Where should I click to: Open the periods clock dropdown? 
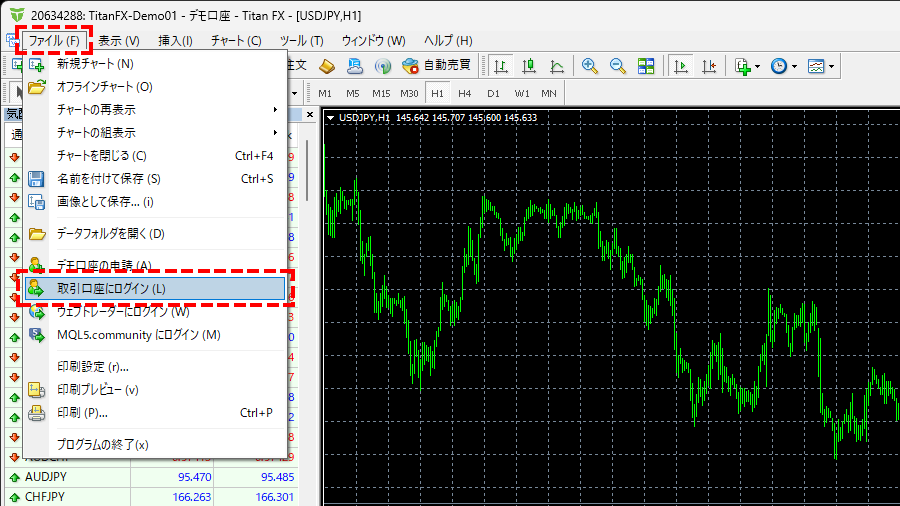pos(783,66)
